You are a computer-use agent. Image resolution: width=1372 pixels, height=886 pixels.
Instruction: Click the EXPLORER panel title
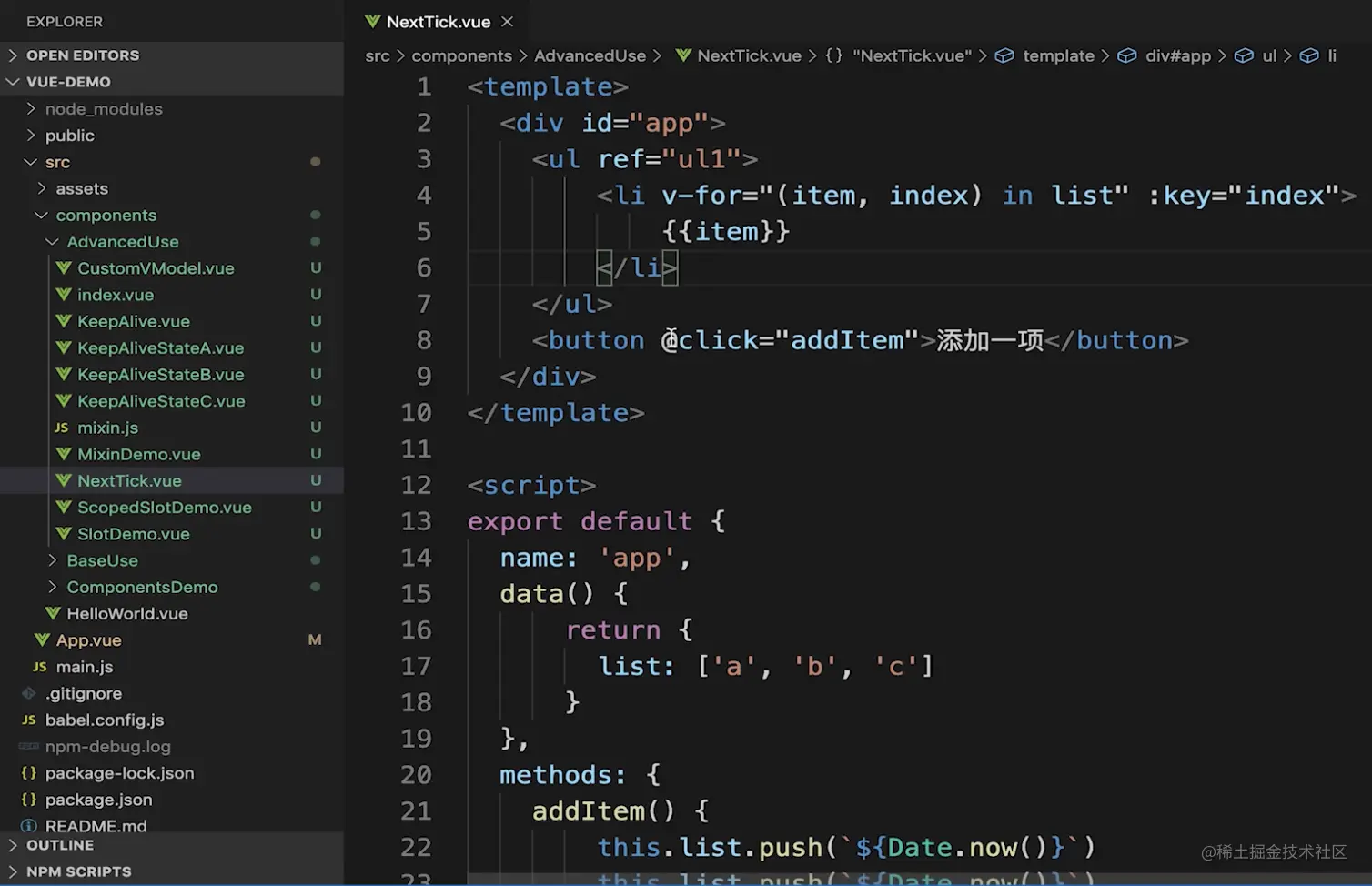tap(65, 22)
